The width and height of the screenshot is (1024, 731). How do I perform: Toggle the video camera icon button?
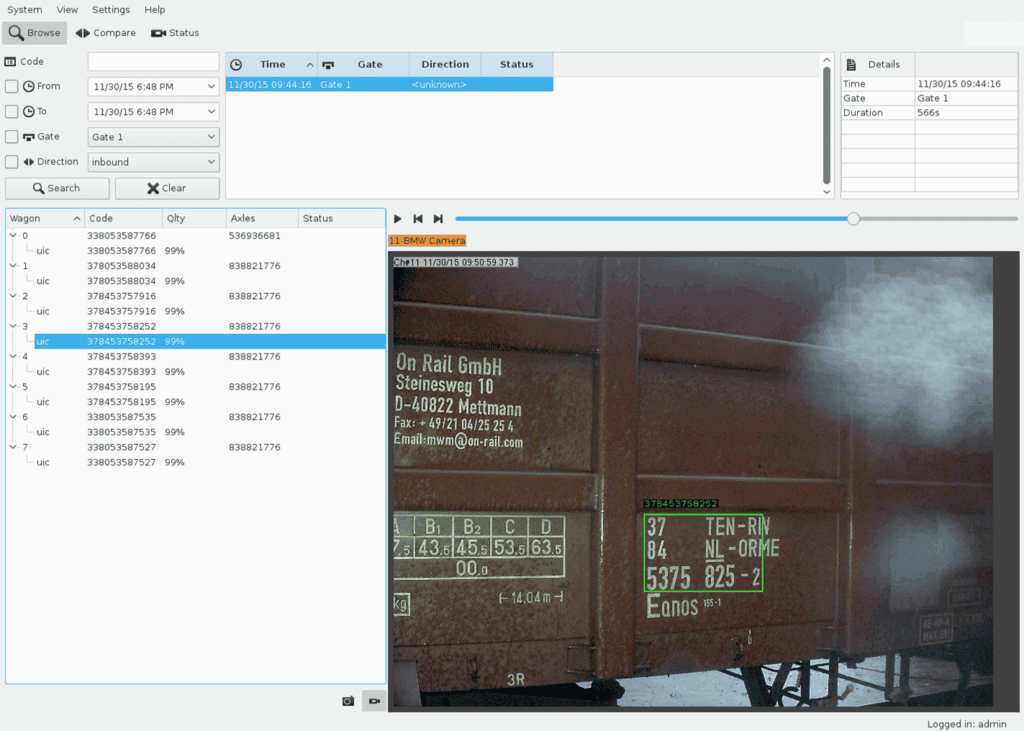tap(374, 701)
